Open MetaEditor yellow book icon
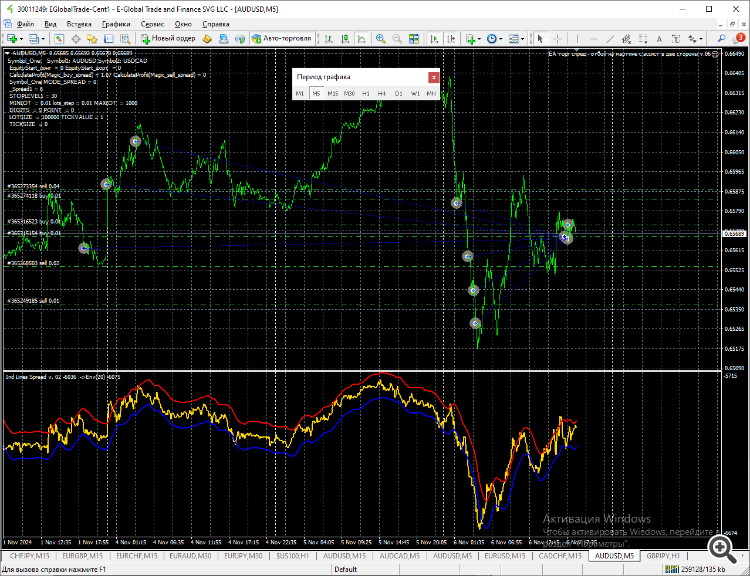The image size is (750, 576). (x=207, y=39)
